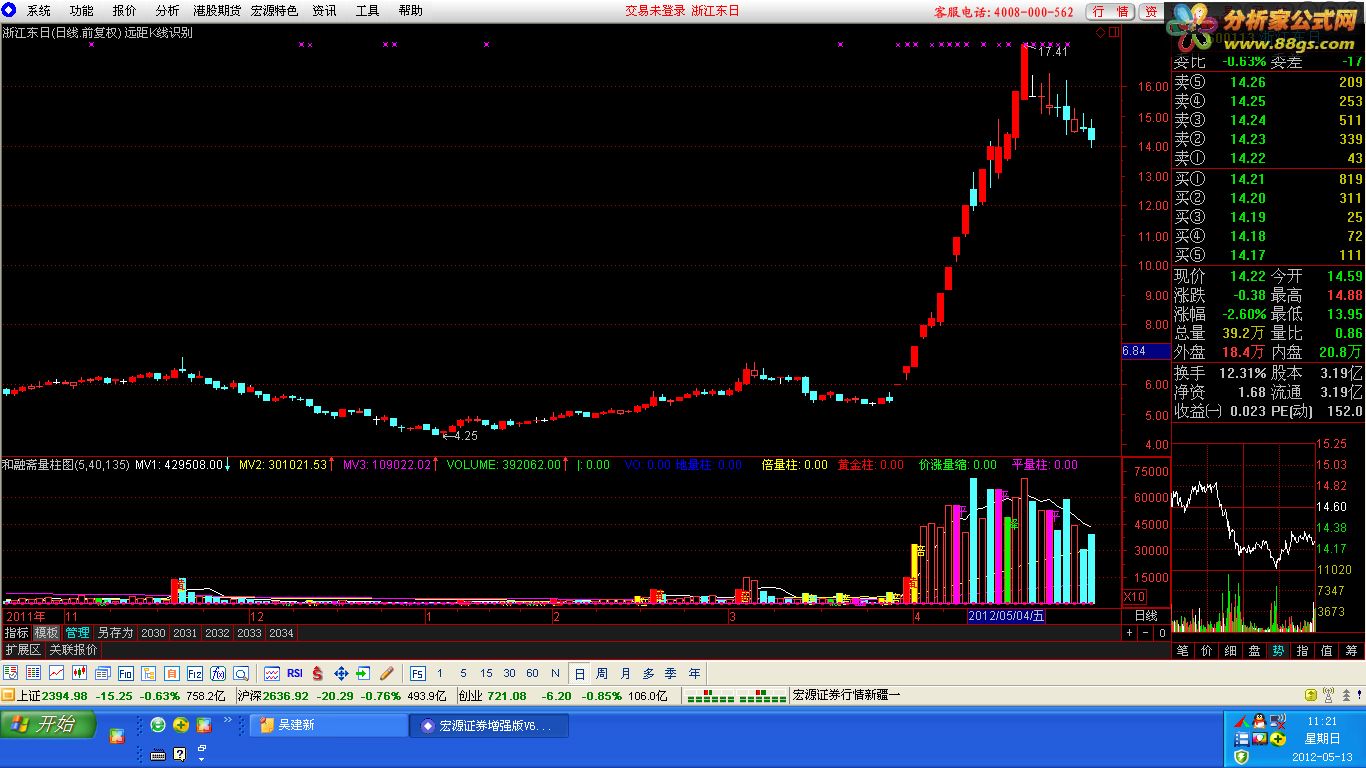This screenshot has width=1366, height=768.
Task: Select the 60-minute period
Action: [x=532, y=673]
